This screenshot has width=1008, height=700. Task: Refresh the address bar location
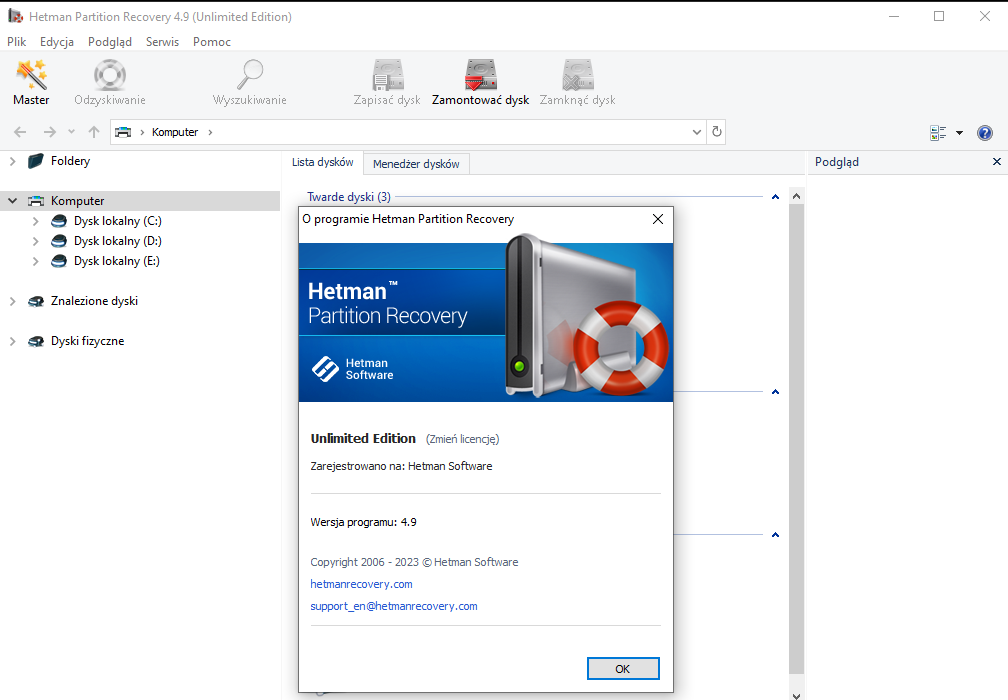716,132
